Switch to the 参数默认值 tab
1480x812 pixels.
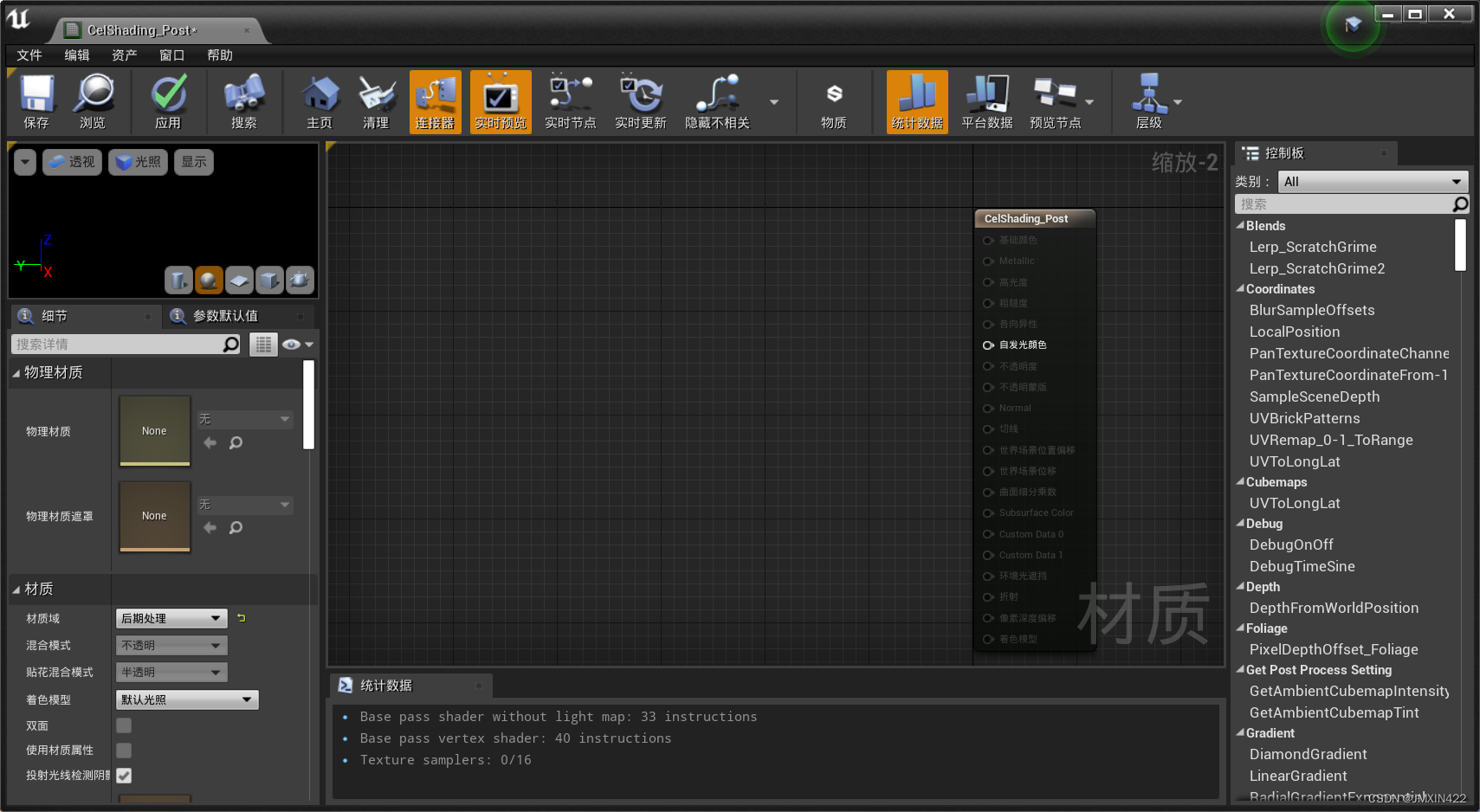(x=237, y=316)
